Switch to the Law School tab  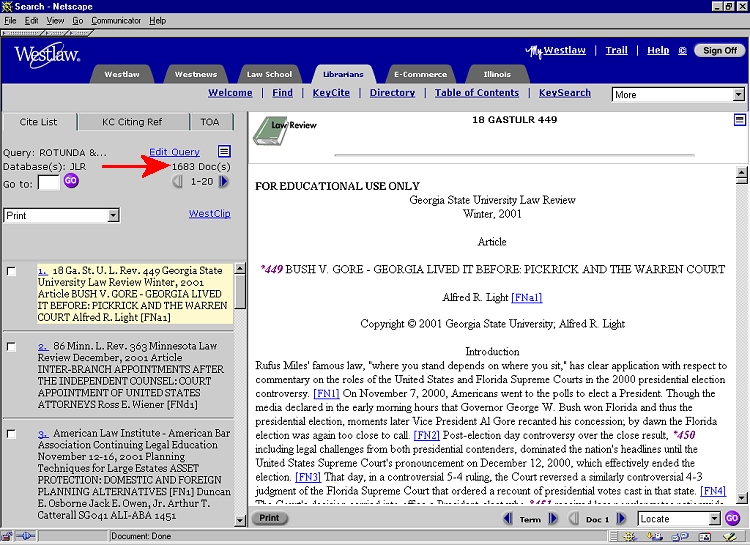(269, 75)
